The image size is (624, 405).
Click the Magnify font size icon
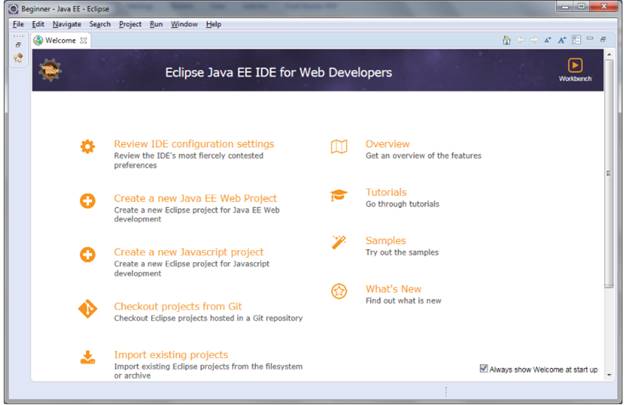click(562, 40)
